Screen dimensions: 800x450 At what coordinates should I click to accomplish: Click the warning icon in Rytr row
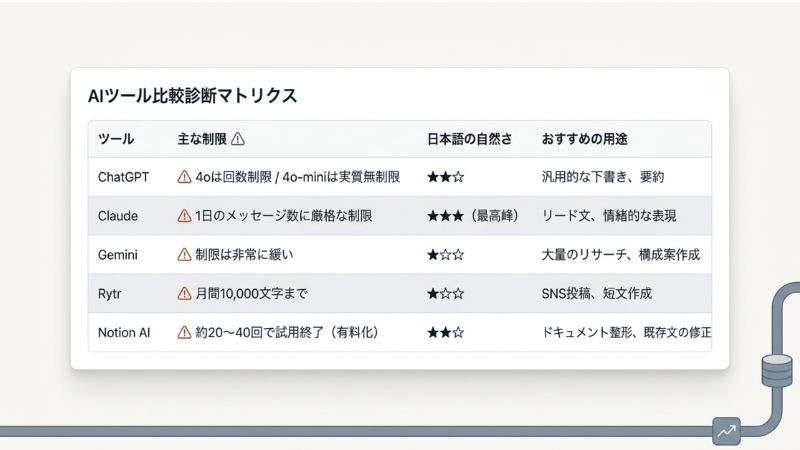pyautogui.click(x=184, y=293)
